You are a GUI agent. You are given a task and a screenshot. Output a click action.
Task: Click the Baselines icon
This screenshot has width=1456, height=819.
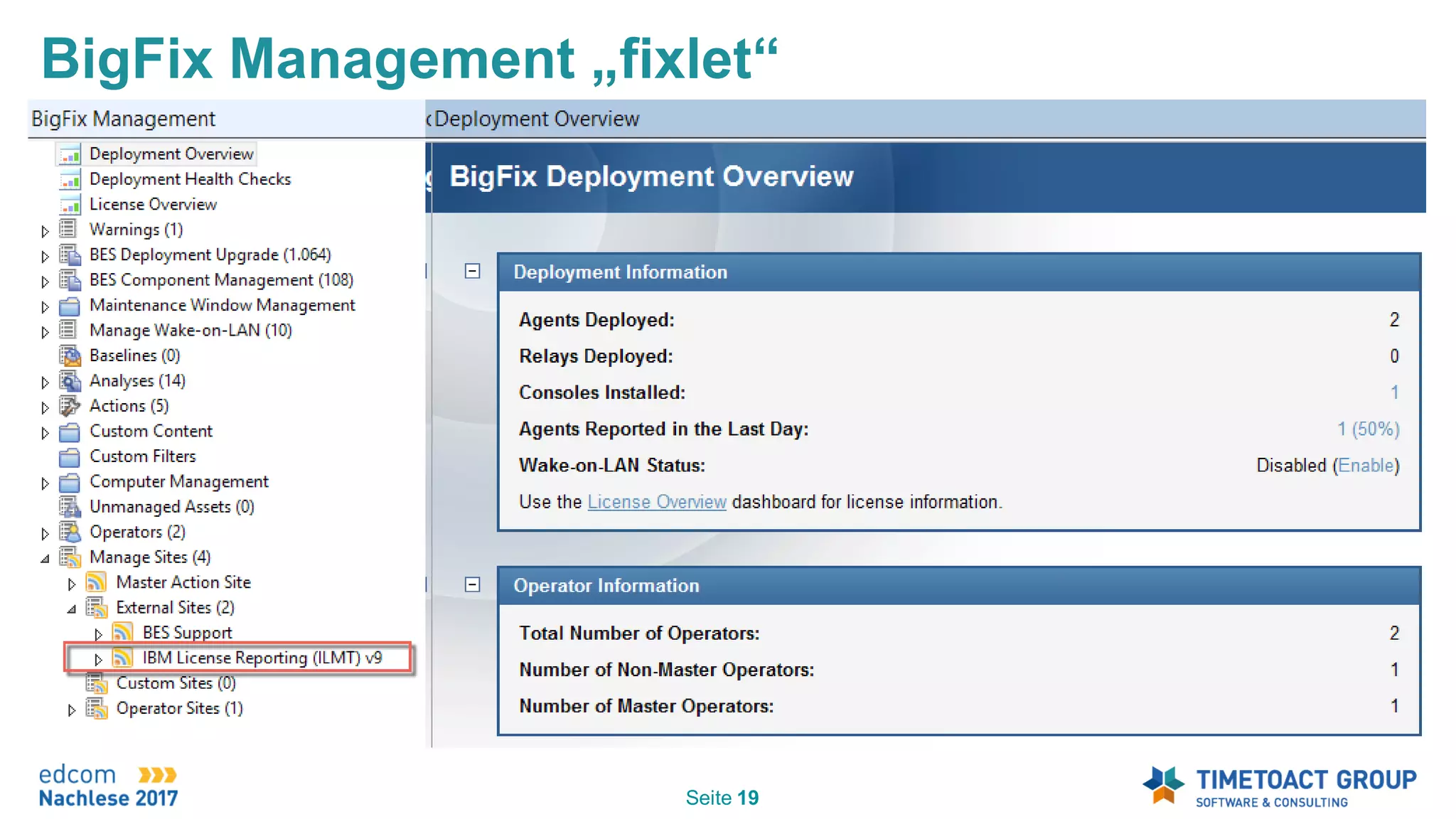click(x=70, y=355)
